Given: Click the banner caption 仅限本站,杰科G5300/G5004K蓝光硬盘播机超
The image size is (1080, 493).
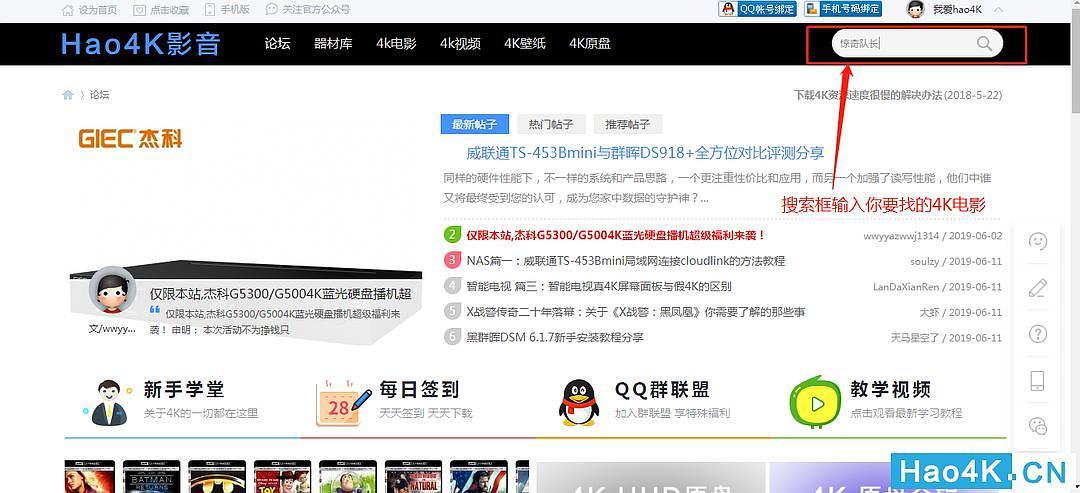Looking at the screenshot, I should (280, 295).
